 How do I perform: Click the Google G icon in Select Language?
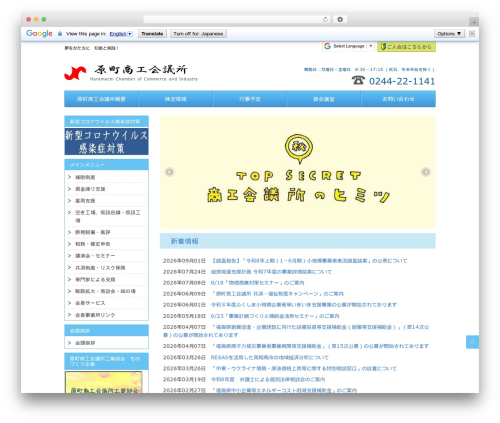[x=327, y=46]
